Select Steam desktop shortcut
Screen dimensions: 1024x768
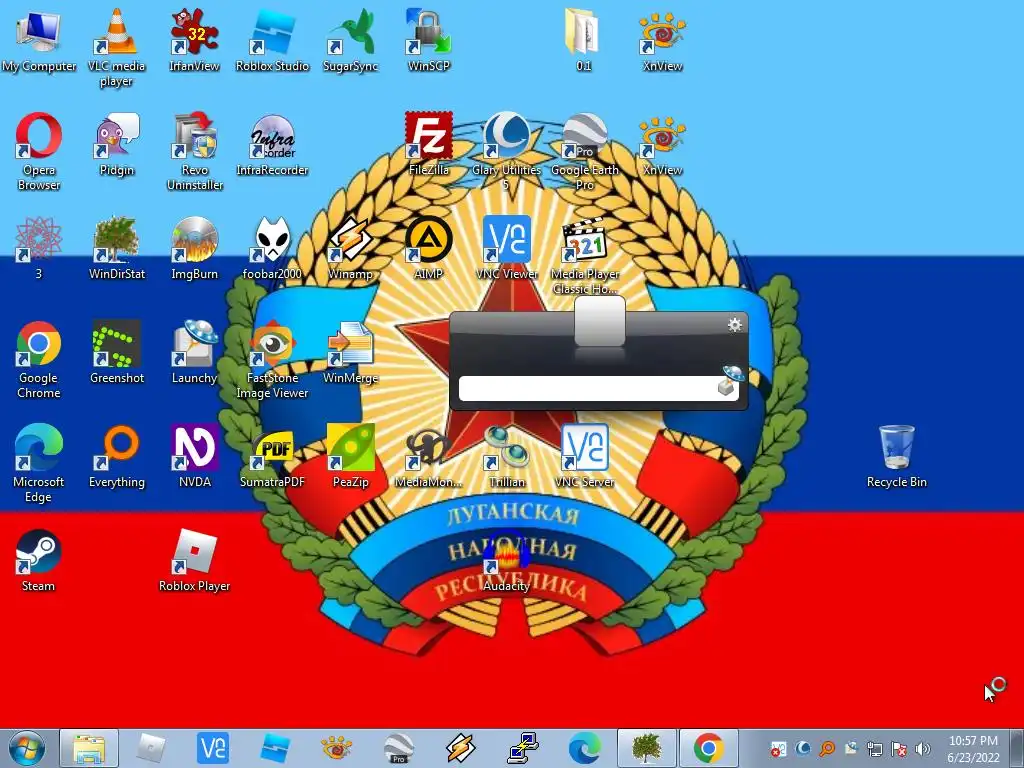[x=39, y=560]
